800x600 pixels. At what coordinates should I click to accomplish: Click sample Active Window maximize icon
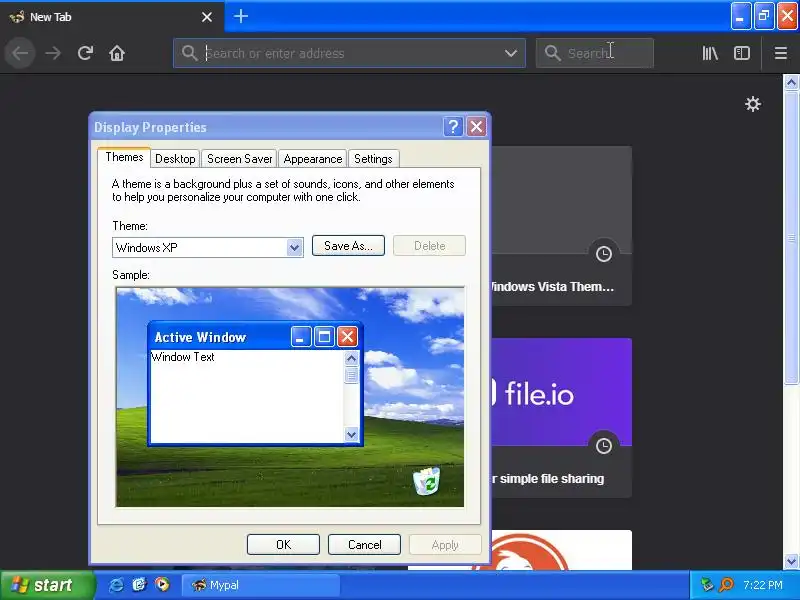pos(324,337)
